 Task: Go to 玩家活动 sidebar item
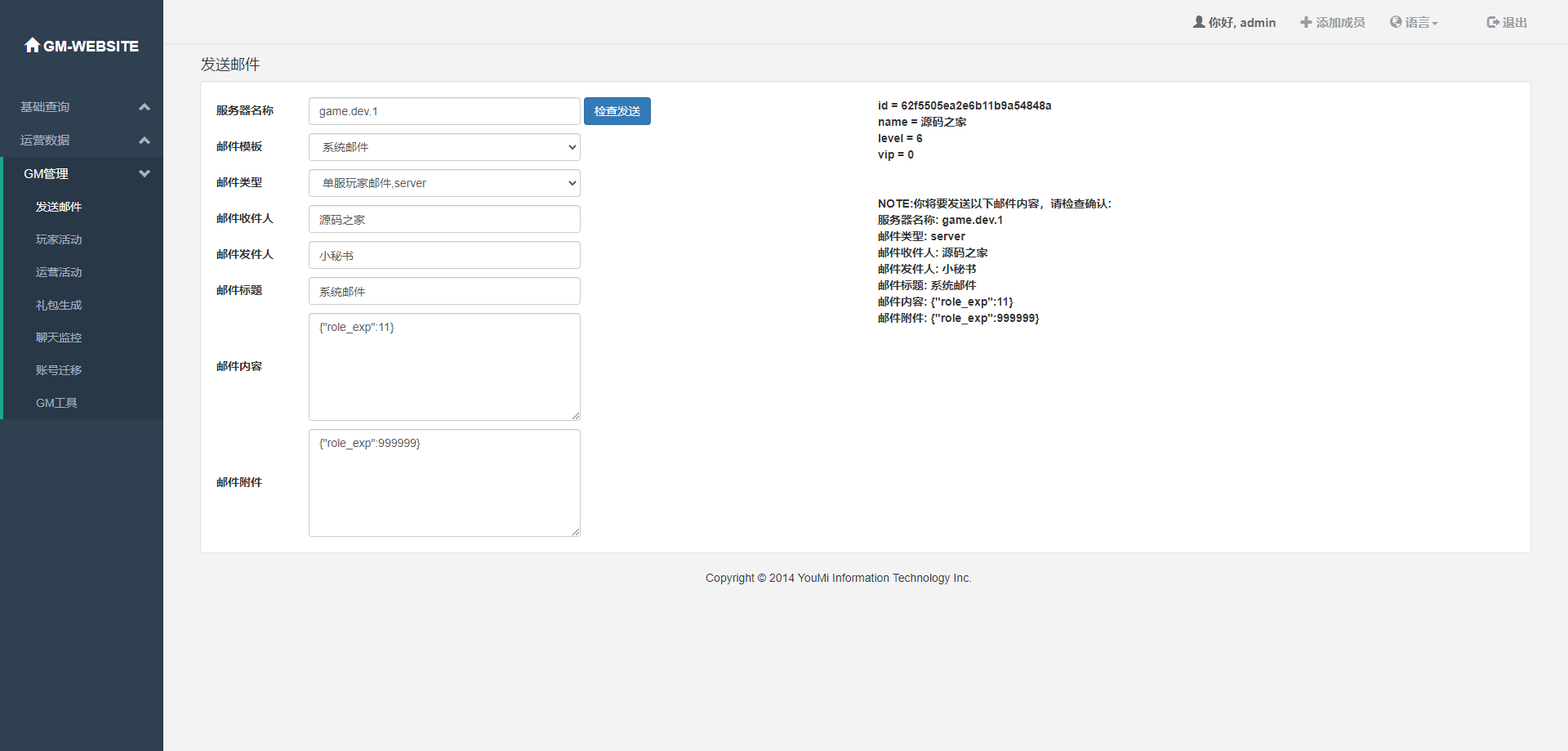(x=59, y=239)
